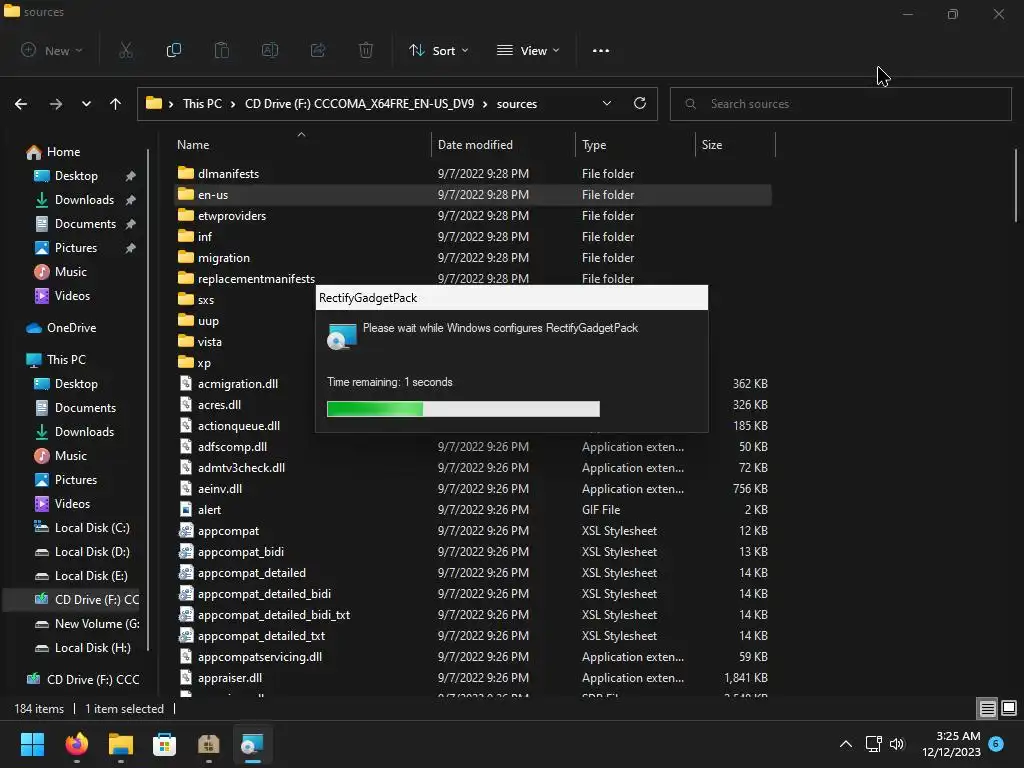The height and width of the screenshot is (768, 1024).
Task: Open Local Disk (D:) in sidebar
Action: 91,552
